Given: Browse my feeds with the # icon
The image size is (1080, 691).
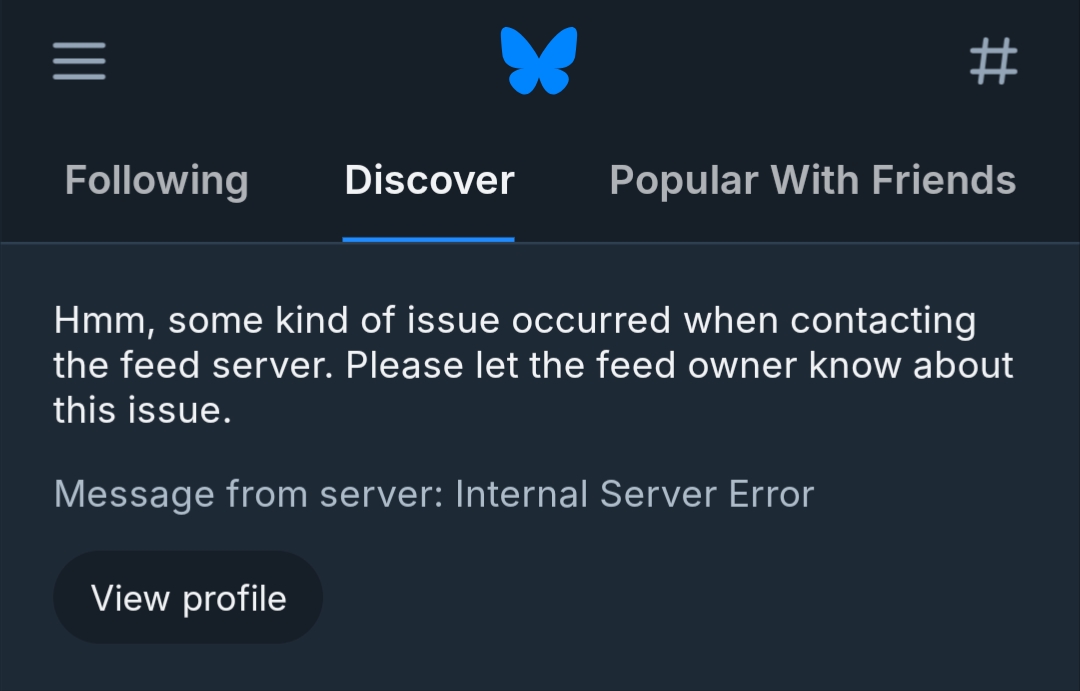Looking at the screenshot, I should click(x=994, y=61).
